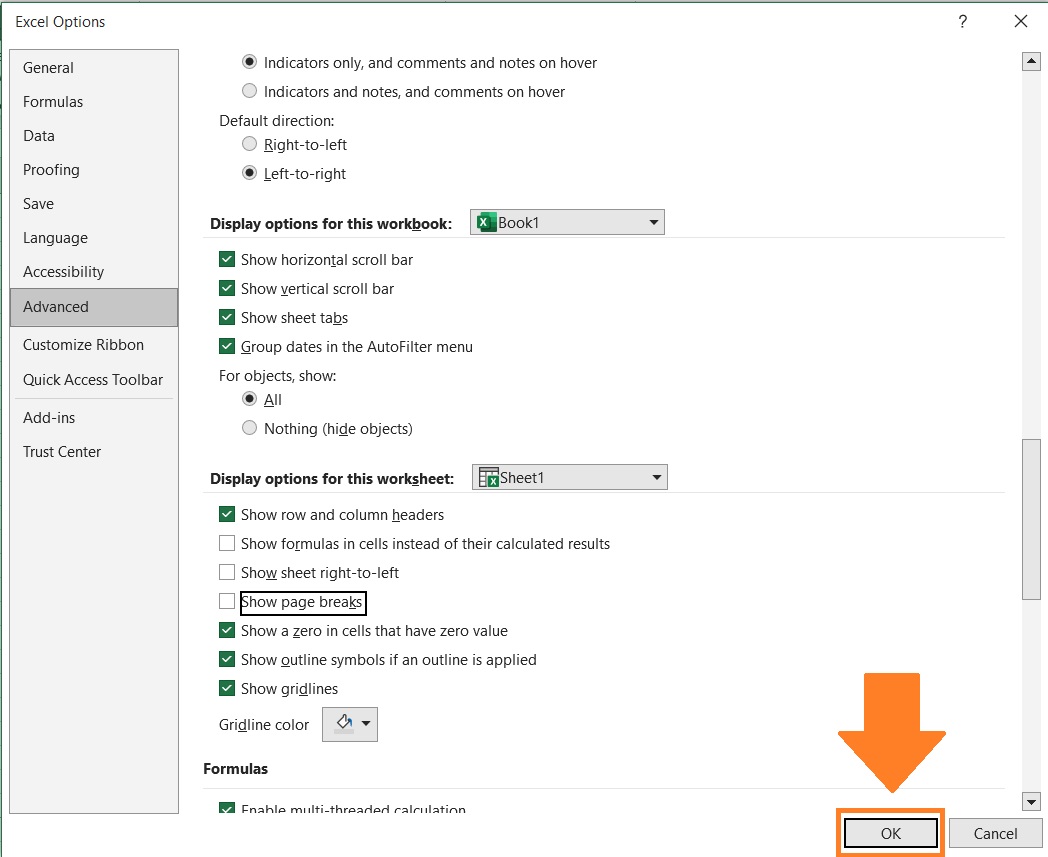Click the vertical scrollbar thumb
1048x857 pixels.
click(1031, 519)
